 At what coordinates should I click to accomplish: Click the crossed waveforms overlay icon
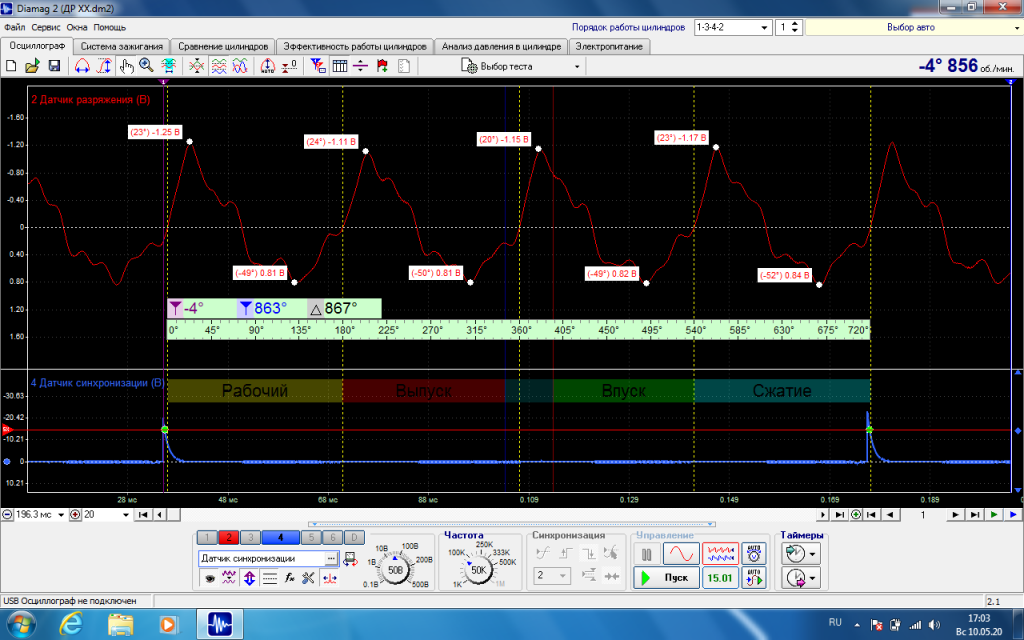pos(196,66)
